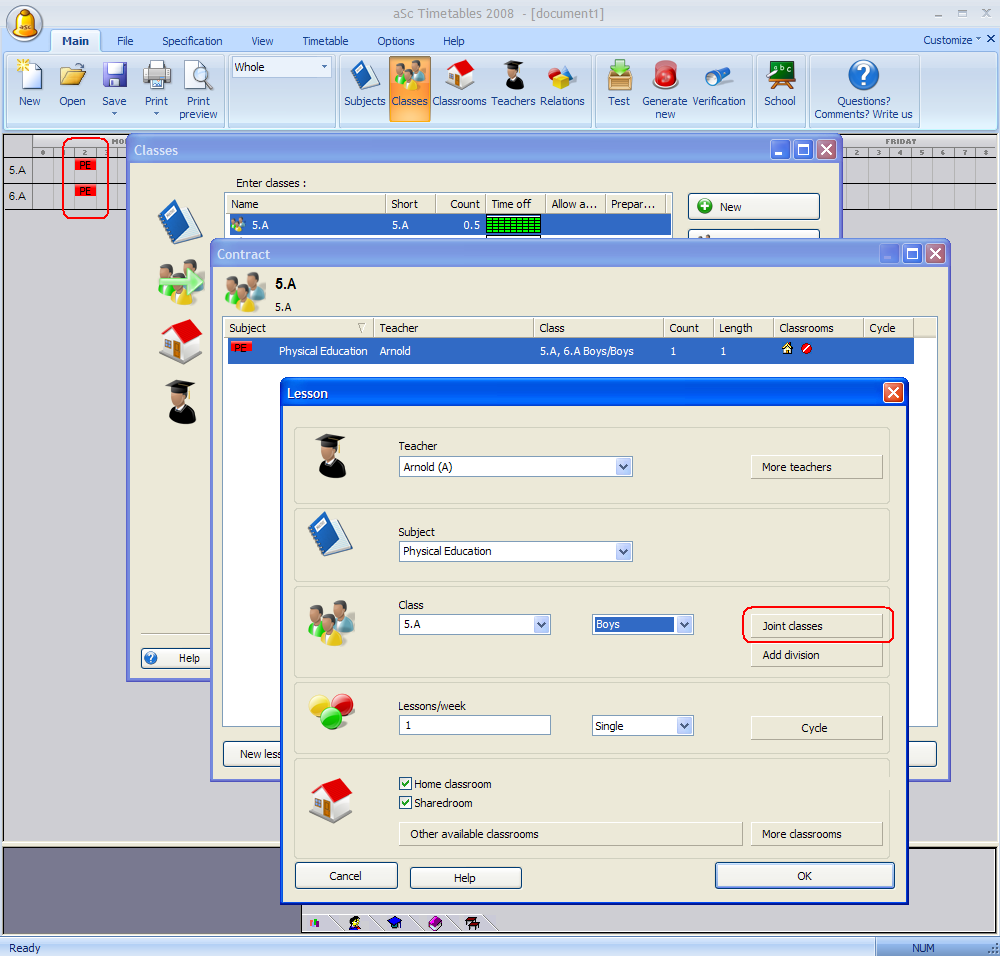The image size is (1000, 956).
Task: Switch to the Timetable ribbon tab
Action: point(325,41)
